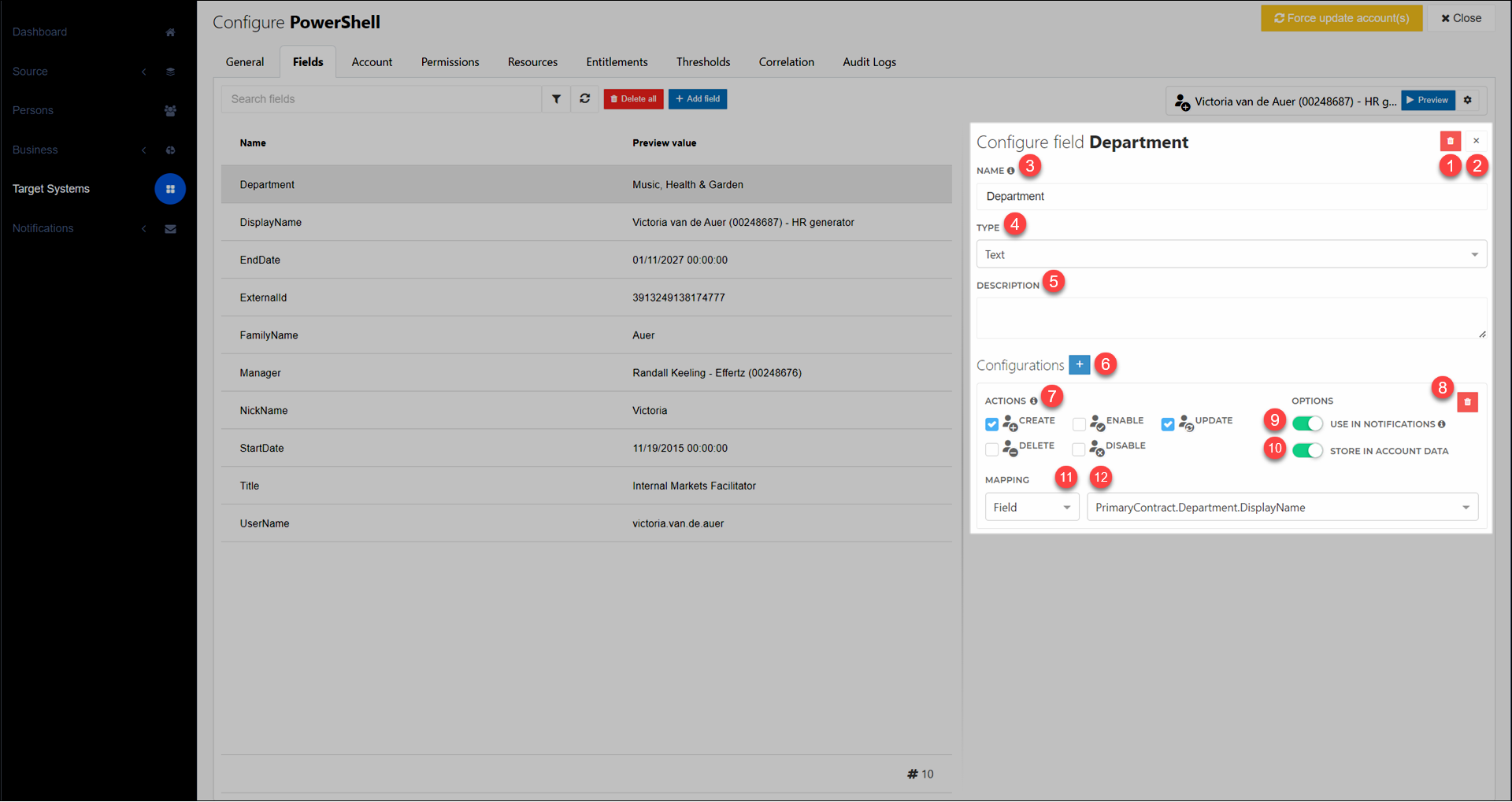Toggle Store in Account Data switch

(1307, 450)
